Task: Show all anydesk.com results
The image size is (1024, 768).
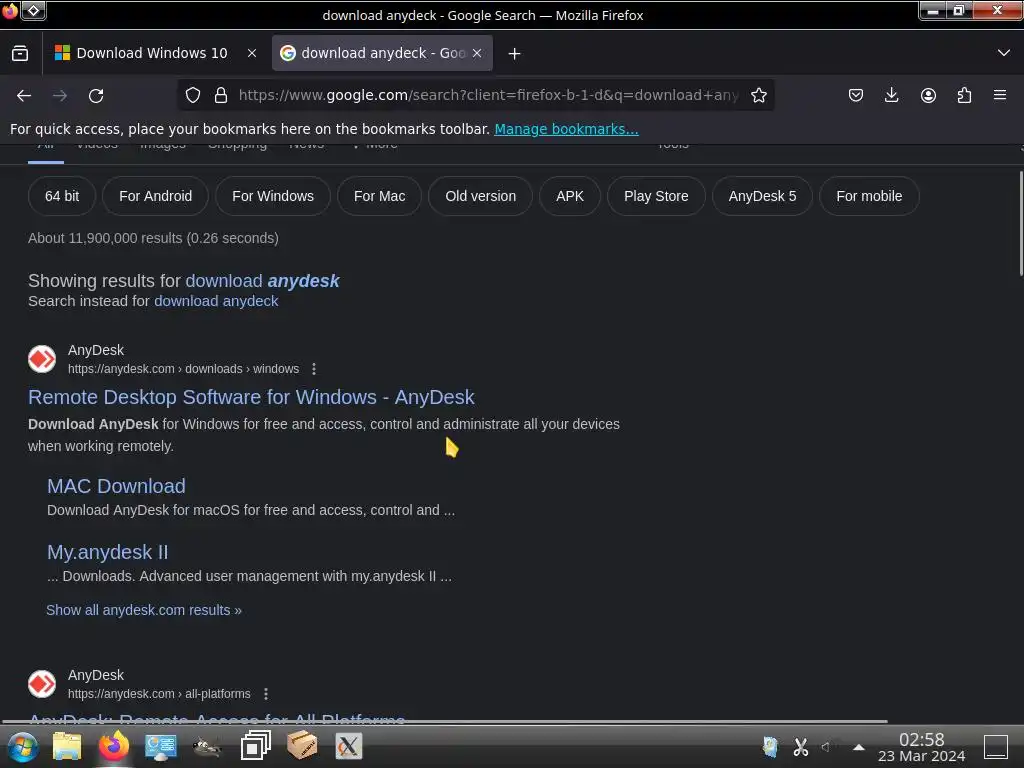Action: (x=144, y=610)
